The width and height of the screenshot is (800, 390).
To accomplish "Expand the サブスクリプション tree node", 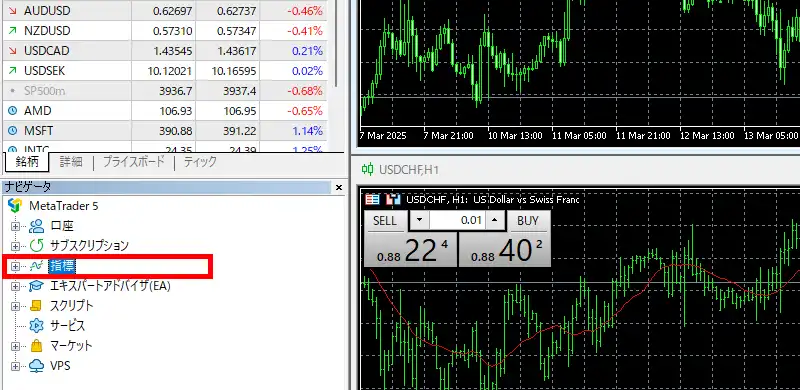I will (x=15, y=246).
